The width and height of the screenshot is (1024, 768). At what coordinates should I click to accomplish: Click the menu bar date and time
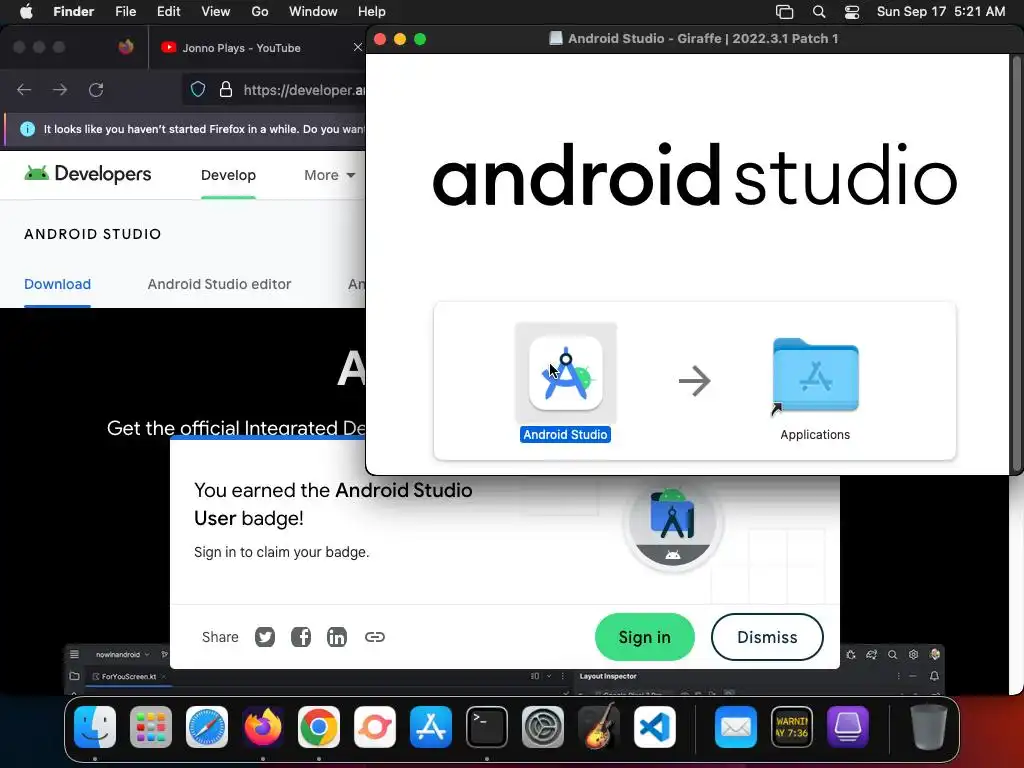(x=940, y=12)
